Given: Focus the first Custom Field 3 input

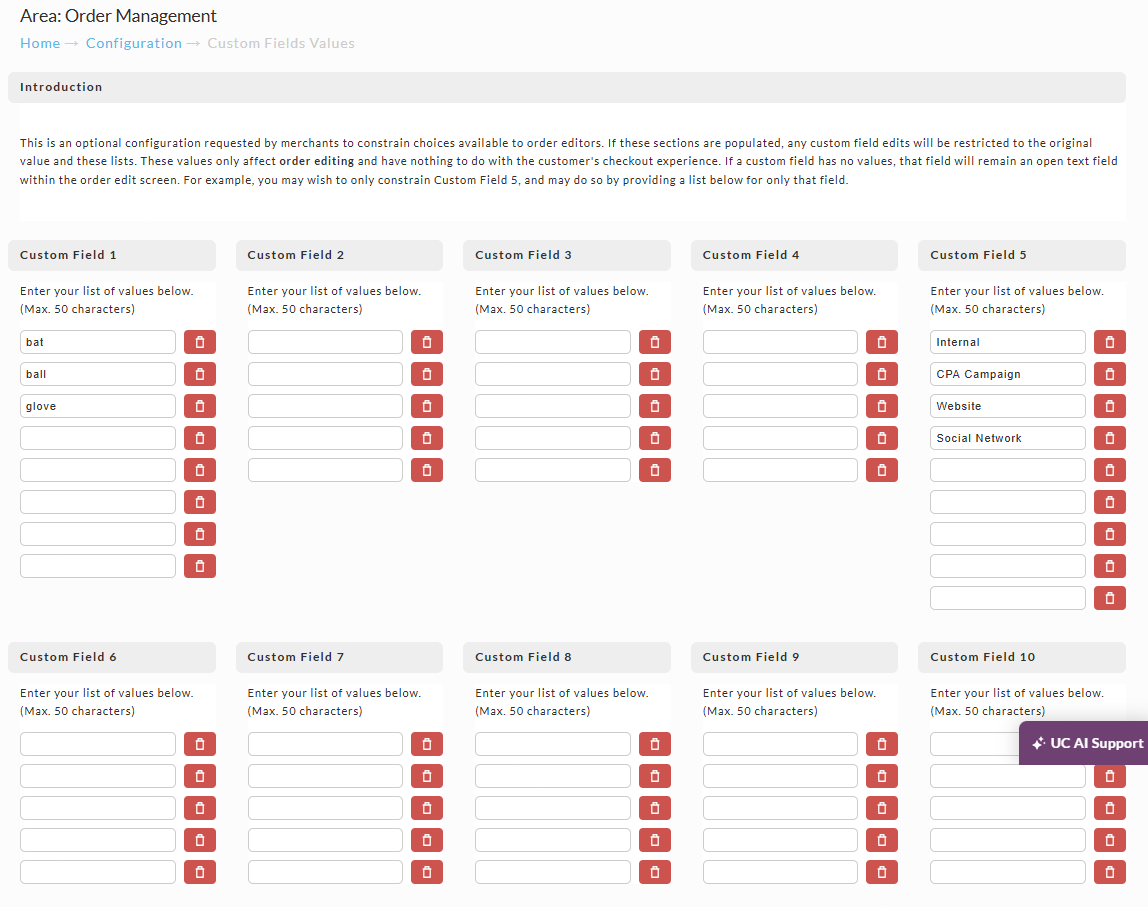Looking at the screenshot, I should 553,342.
